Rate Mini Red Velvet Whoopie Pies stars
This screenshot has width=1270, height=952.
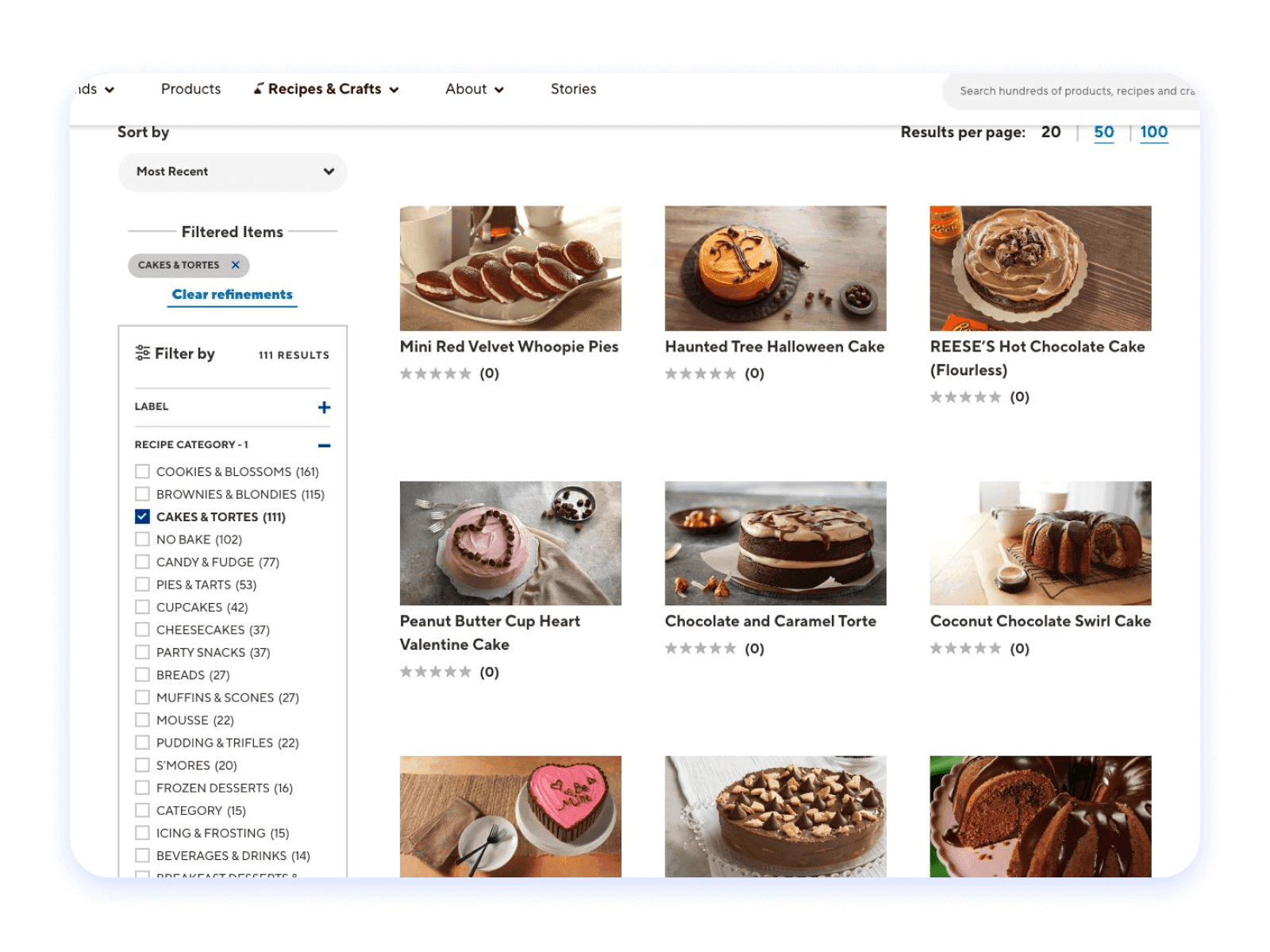(x=436, y=374)
